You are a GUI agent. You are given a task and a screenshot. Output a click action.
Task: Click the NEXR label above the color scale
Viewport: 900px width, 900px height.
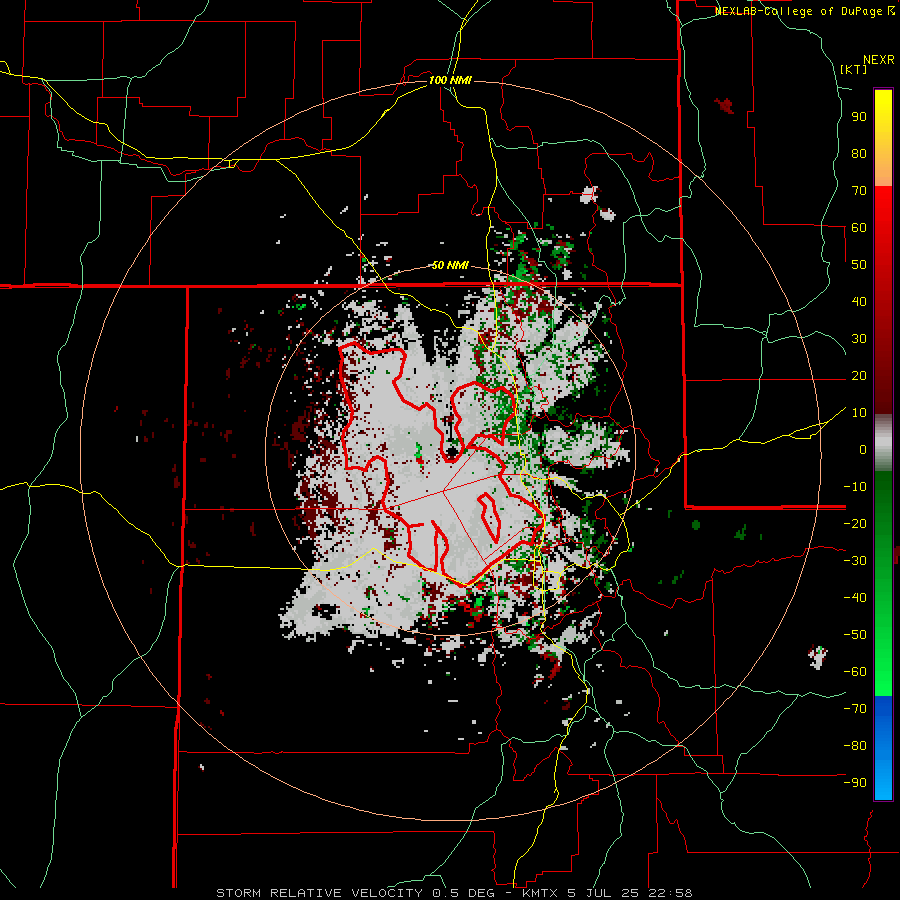click(x=879, y=60)
